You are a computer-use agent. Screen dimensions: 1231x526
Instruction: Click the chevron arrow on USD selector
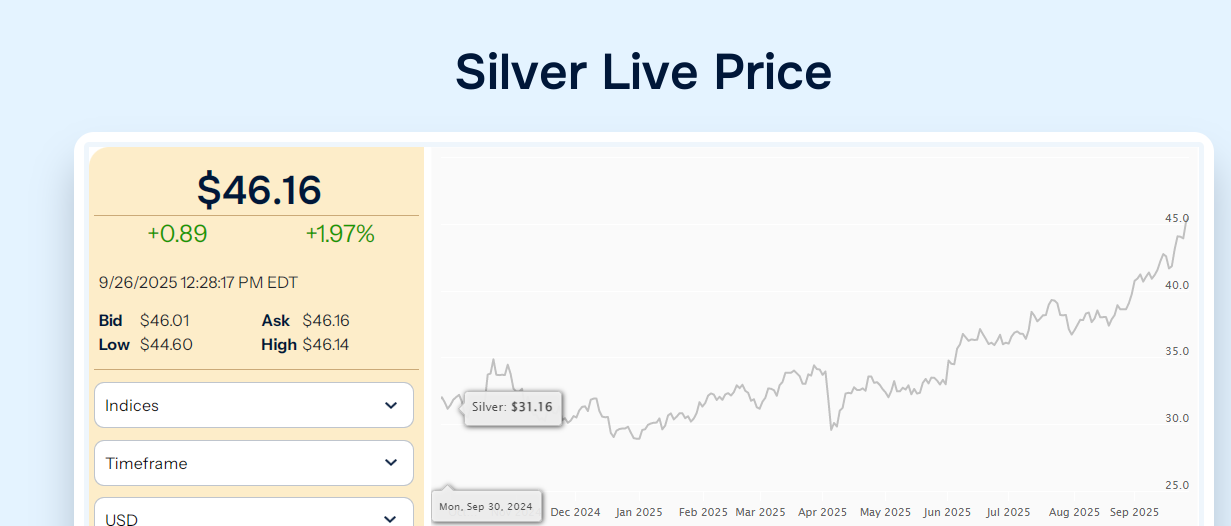pyautogui.click(x=390, y=518)
